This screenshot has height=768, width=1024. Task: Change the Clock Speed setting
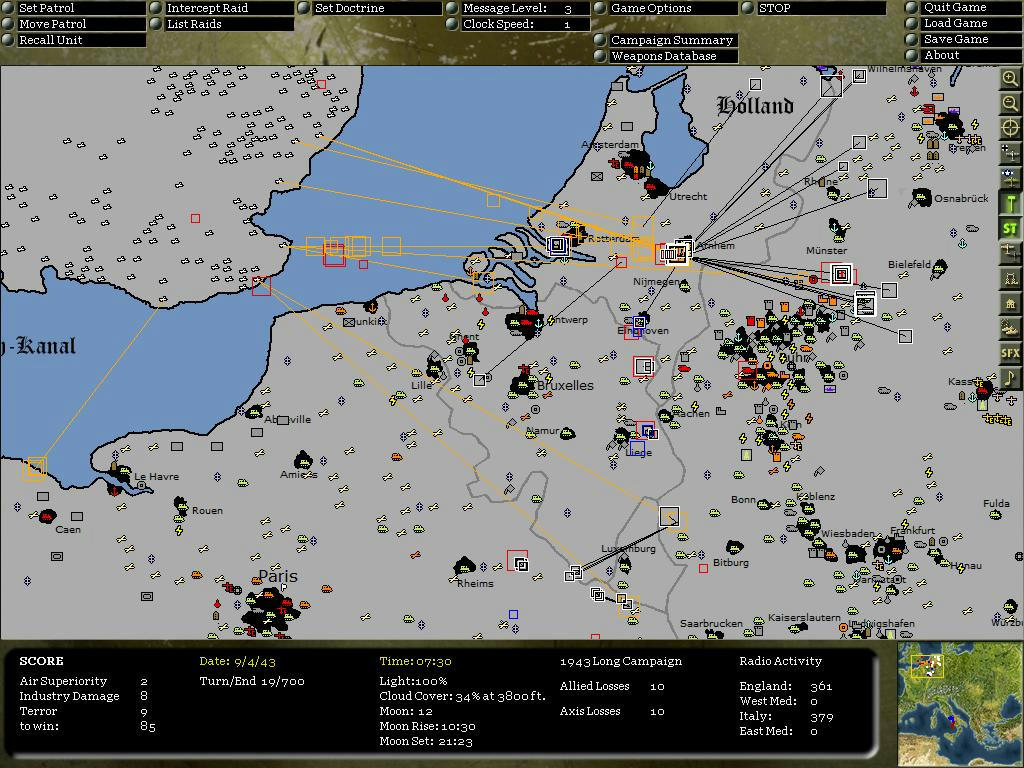click(518, 24)
